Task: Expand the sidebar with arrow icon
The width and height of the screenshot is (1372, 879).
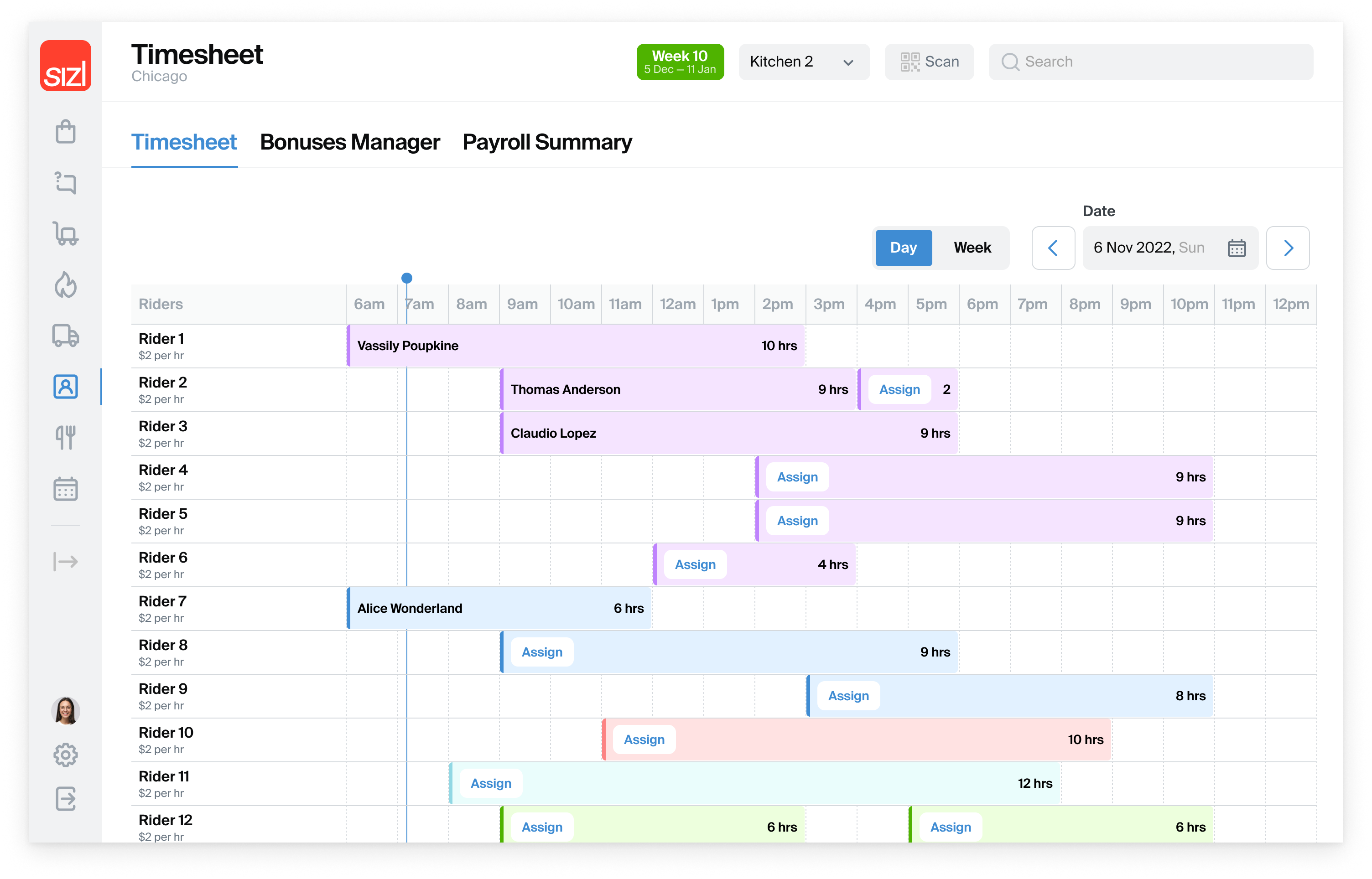Action: 66,562
